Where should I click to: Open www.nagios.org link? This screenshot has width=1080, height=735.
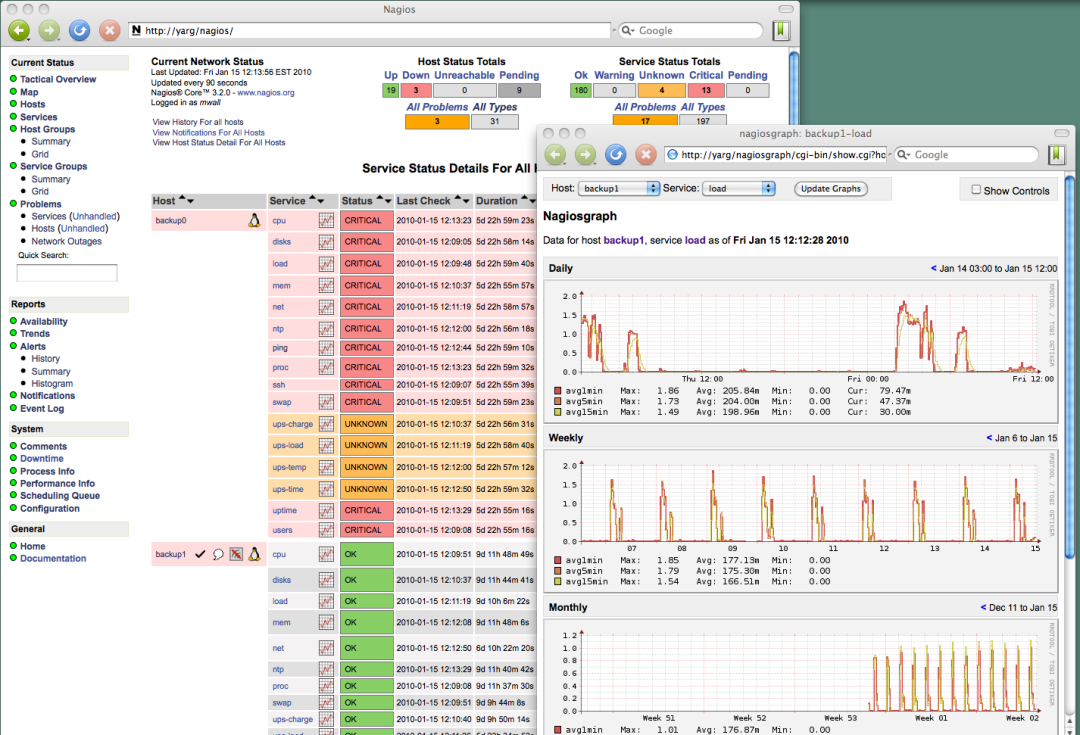click(x=266, y=92)
